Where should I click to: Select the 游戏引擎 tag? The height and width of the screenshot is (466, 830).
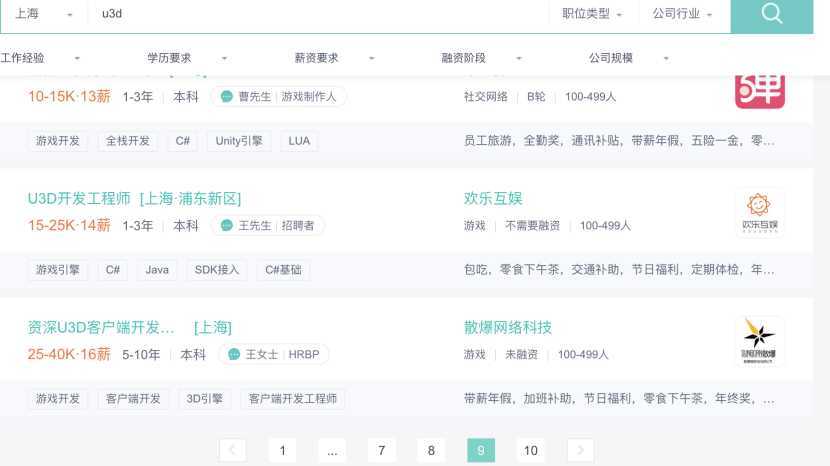coord(58,270)
